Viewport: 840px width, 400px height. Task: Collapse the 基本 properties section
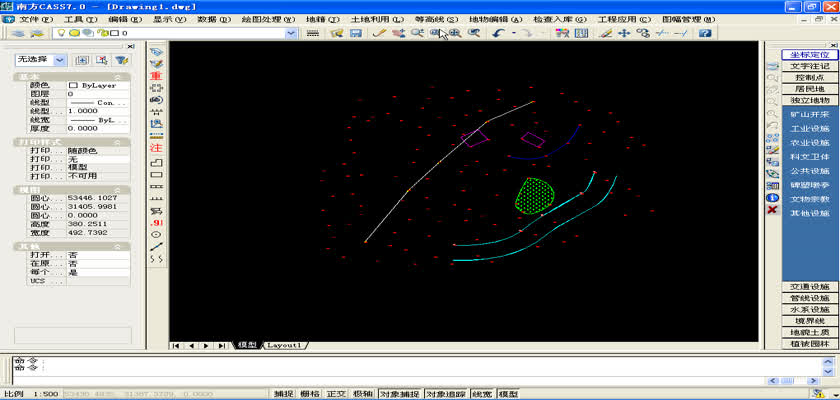coord(118,77)
